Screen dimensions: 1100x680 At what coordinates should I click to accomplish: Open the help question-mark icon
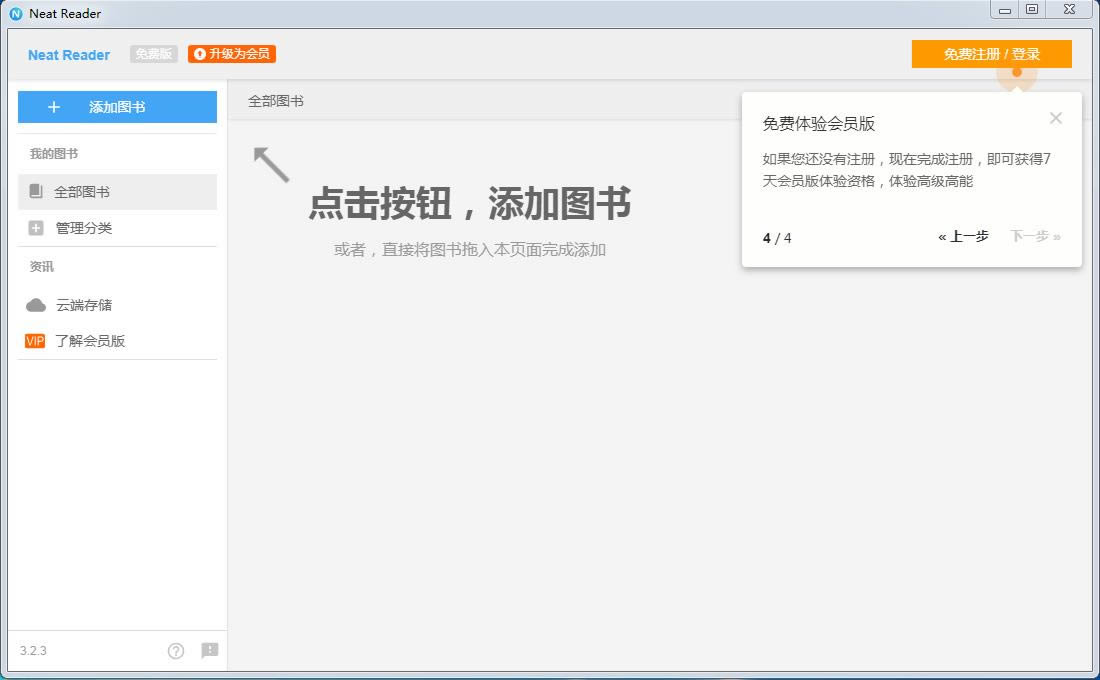click(x=176, y=651)
